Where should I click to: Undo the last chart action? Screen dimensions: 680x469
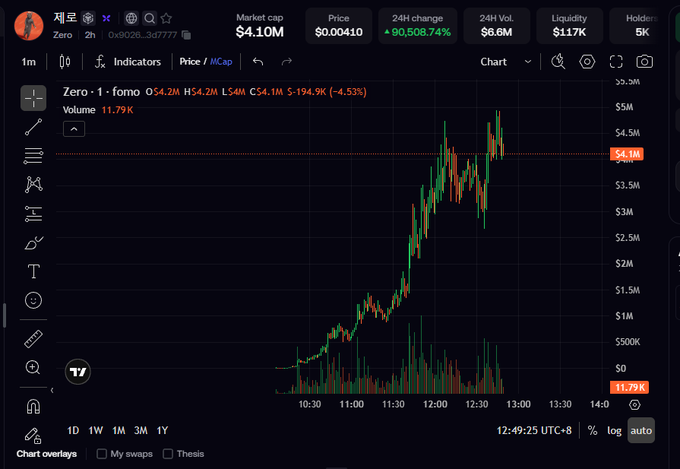pos(258,62)
